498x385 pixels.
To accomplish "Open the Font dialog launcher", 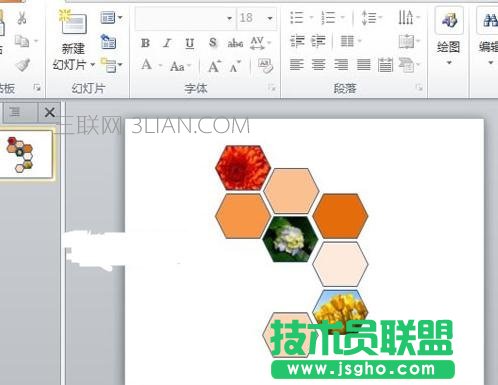I will pos(272,88).
